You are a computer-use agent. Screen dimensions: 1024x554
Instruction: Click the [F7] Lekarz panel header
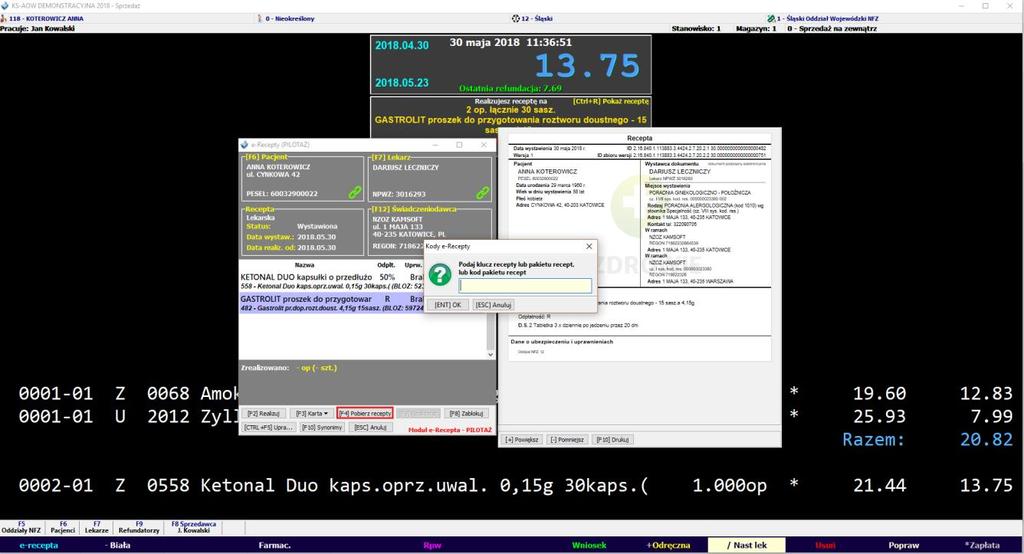392,157
